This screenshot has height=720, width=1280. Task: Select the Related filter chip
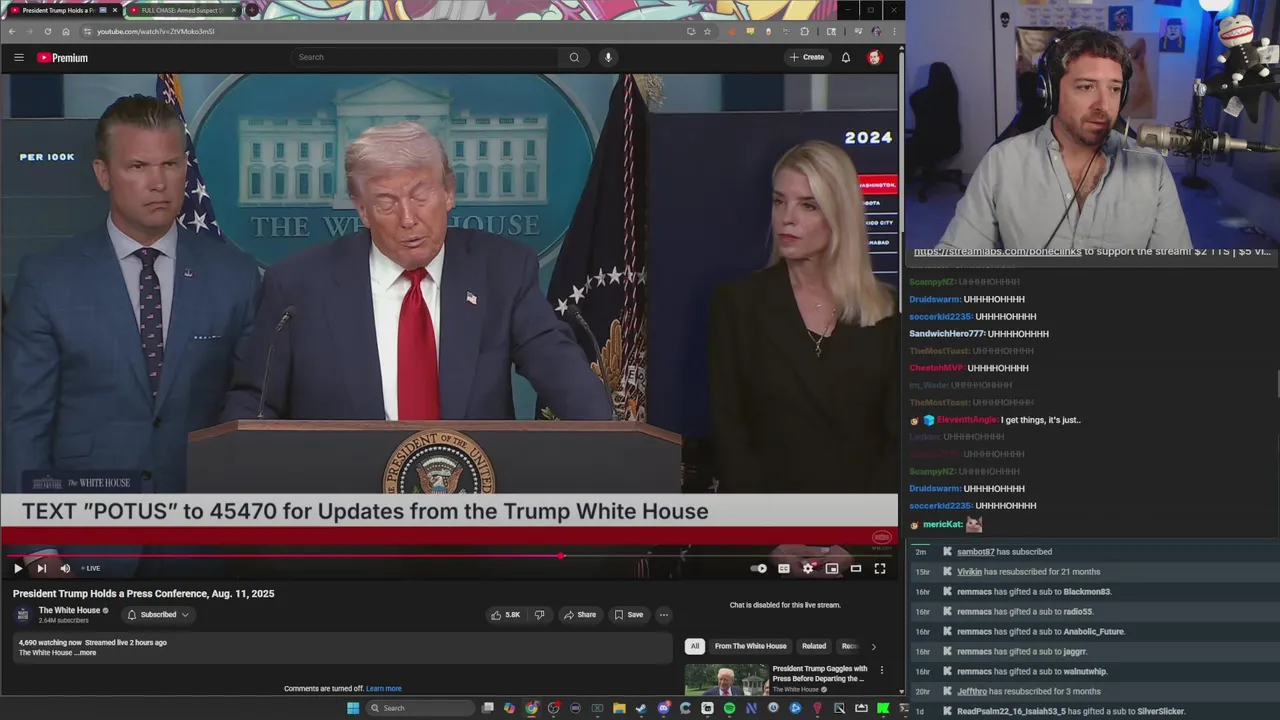[814, 646]
